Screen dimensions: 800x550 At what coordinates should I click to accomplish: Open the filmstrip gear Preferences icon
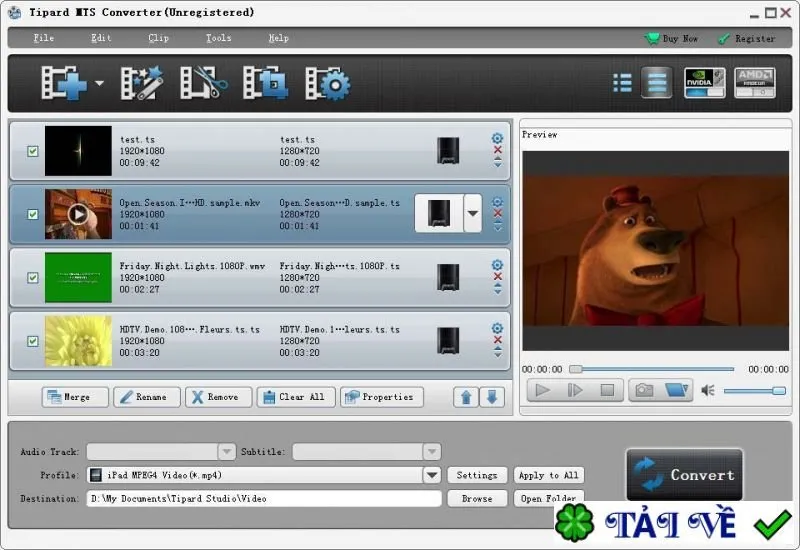coord(328,83)
